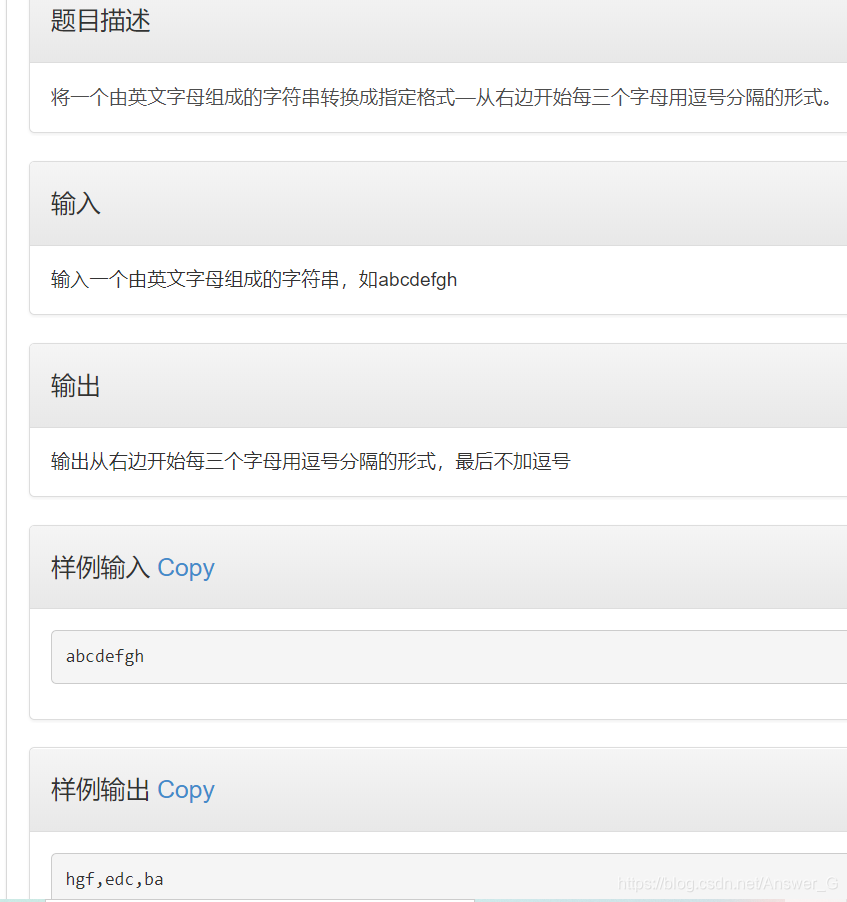Click the sample output text hgf,edc,ba
This screenshot has width=847, height=902.
(115, 879)
